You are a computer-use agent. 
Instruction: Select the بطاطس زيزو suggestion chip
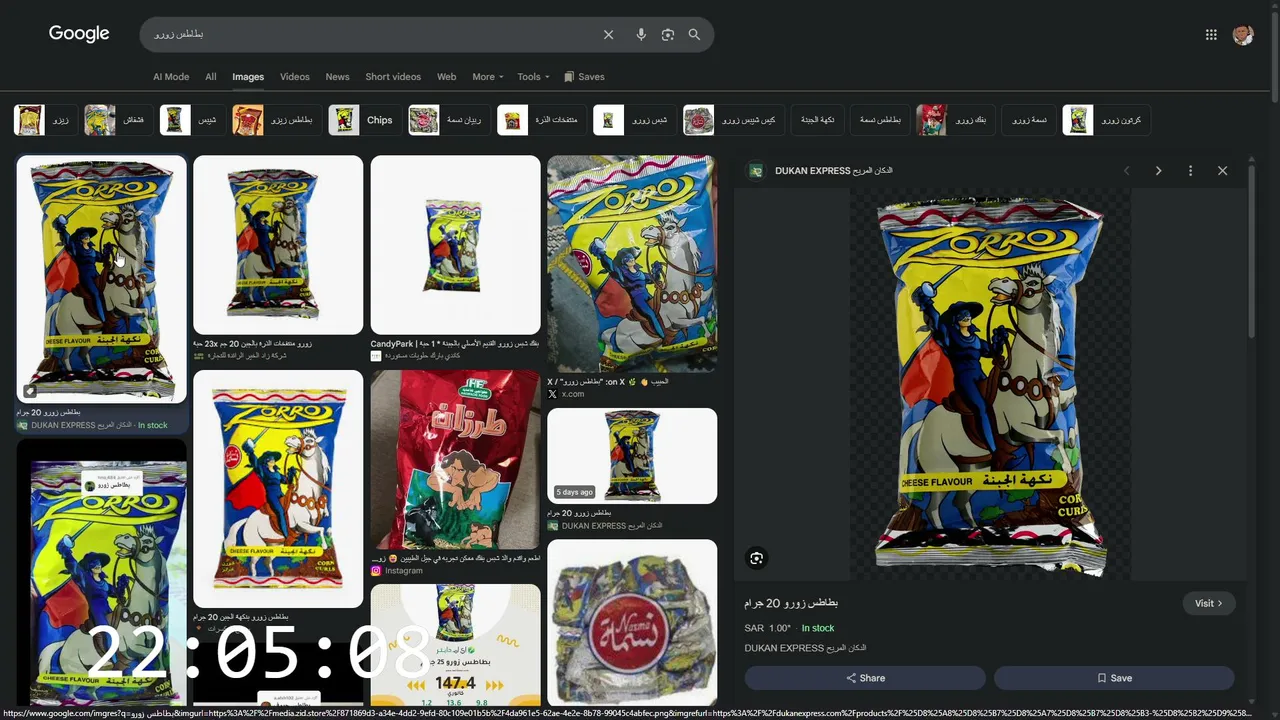(x=278, y=120)
